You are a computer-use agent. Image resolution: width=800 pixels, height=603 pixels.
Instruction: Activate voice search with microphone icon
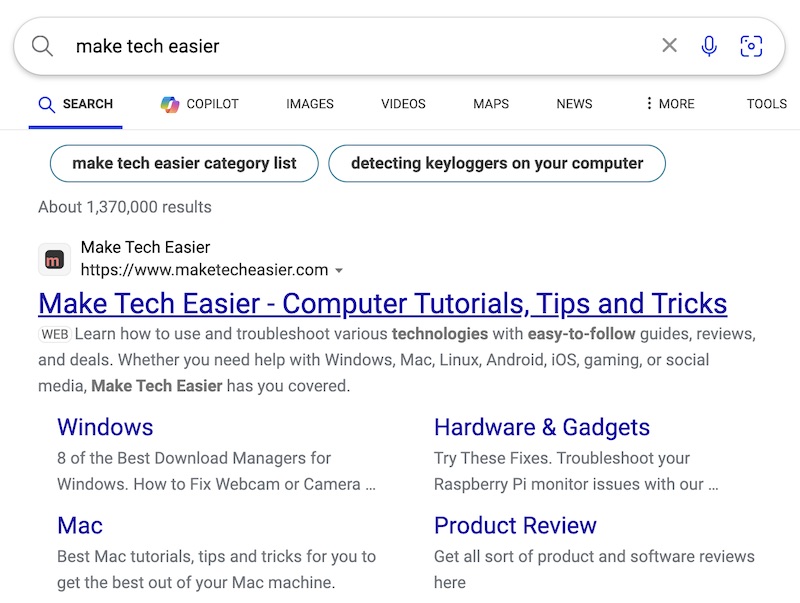pyautogui.click(x=709, y=45)
